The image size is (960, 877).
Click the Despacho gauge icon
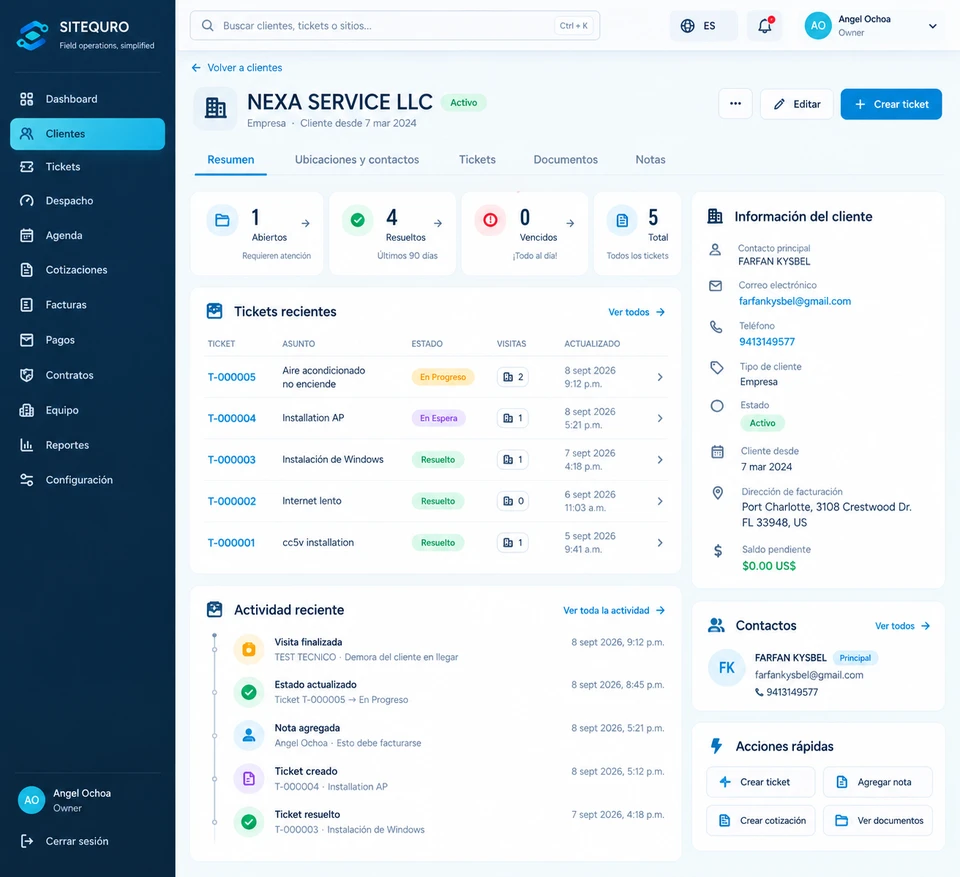pos(26,201)
